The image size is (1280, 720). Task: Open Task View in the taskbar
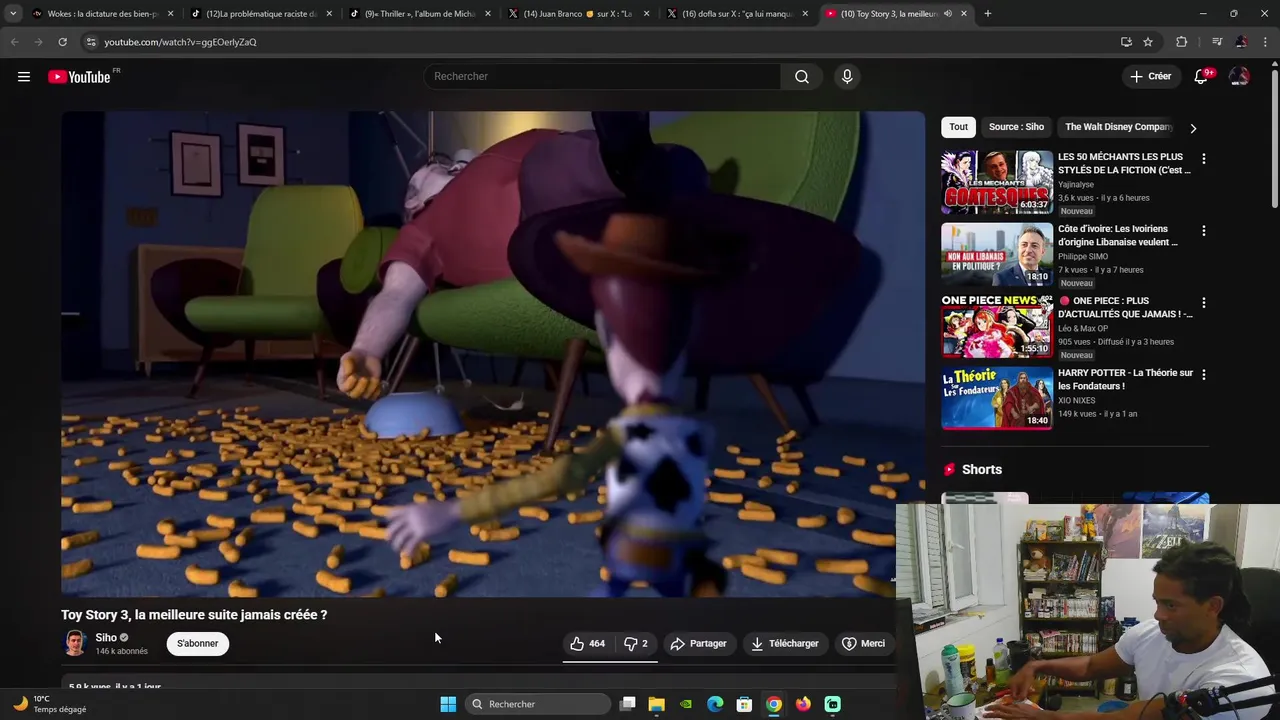coord(627,704)
